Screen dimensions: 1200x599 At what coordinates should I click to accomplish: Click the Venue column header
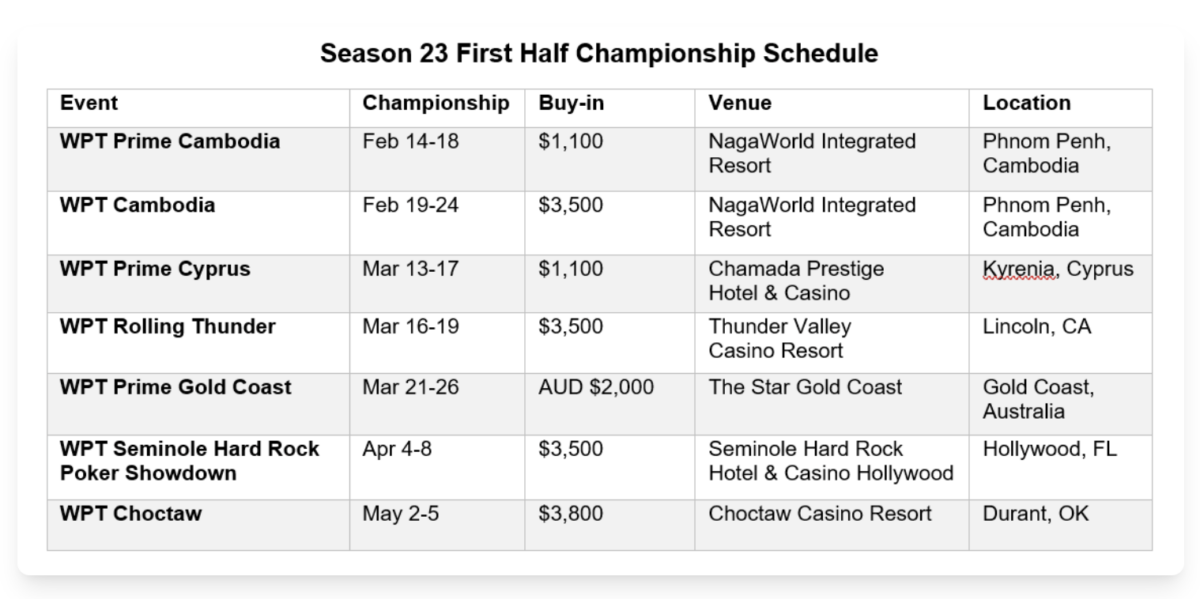740,103
